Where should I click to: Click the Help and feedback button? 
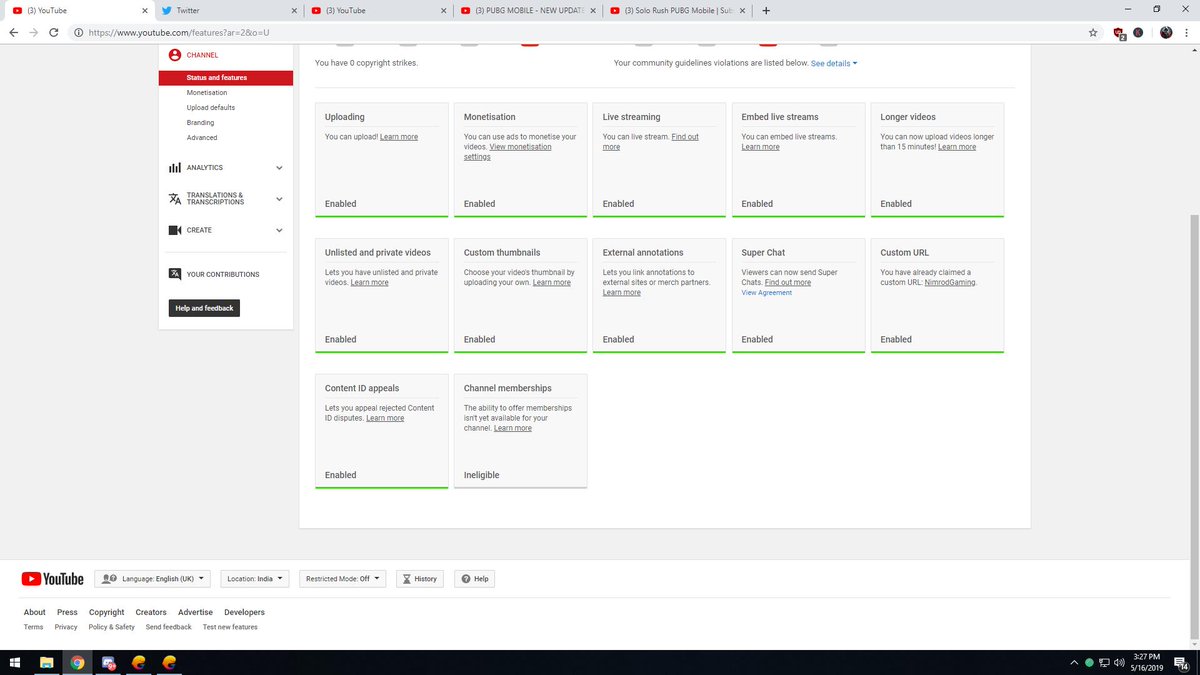[204, 308]
